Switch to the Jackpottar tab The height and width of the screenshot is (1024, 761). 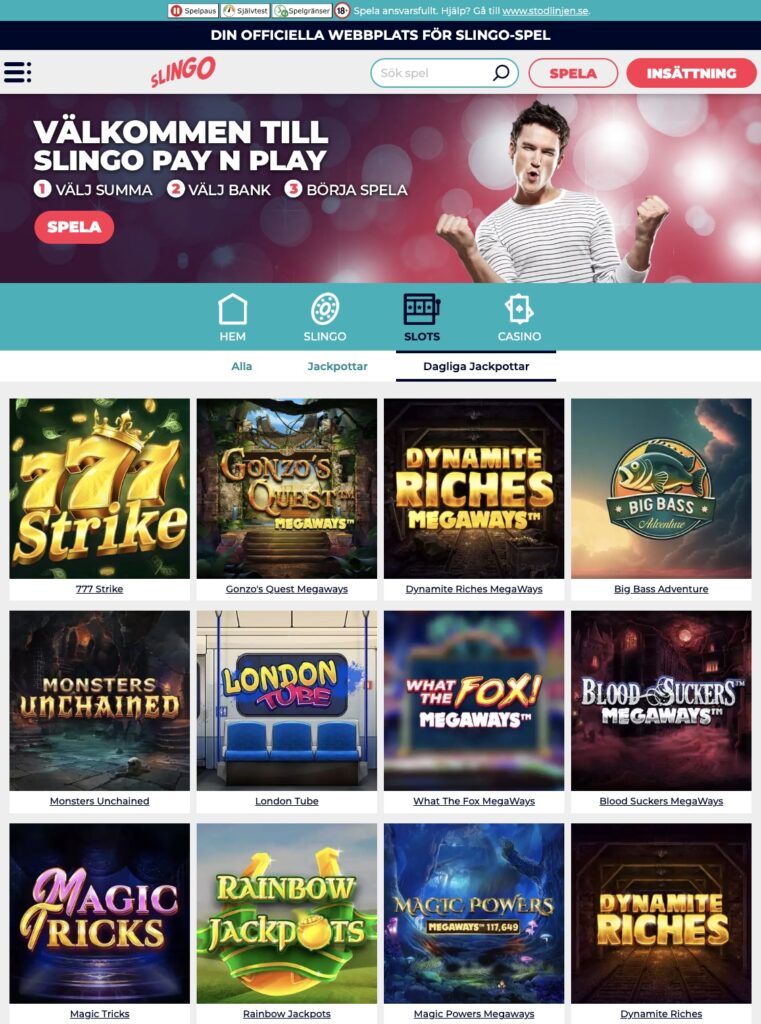pos(337,366)
